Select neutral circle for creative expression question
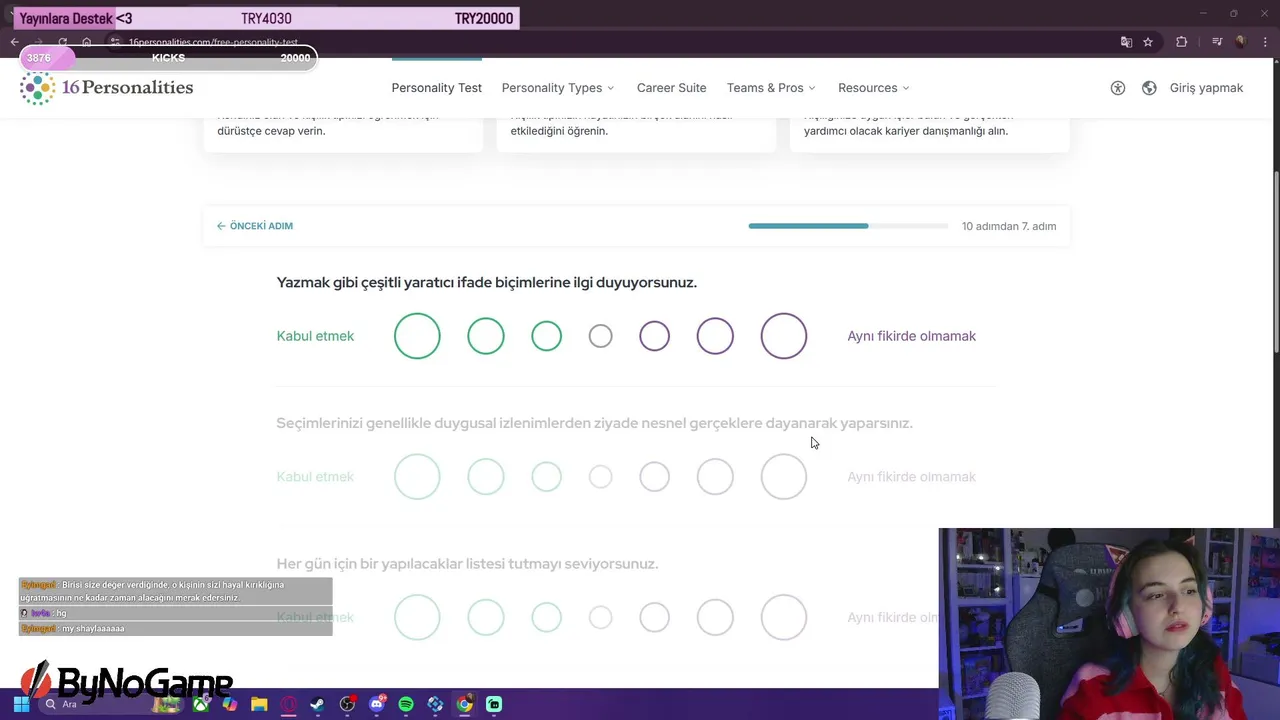The width and height of the screenshot is (1280, 720). pyautogui.click(x=600, y=336)
